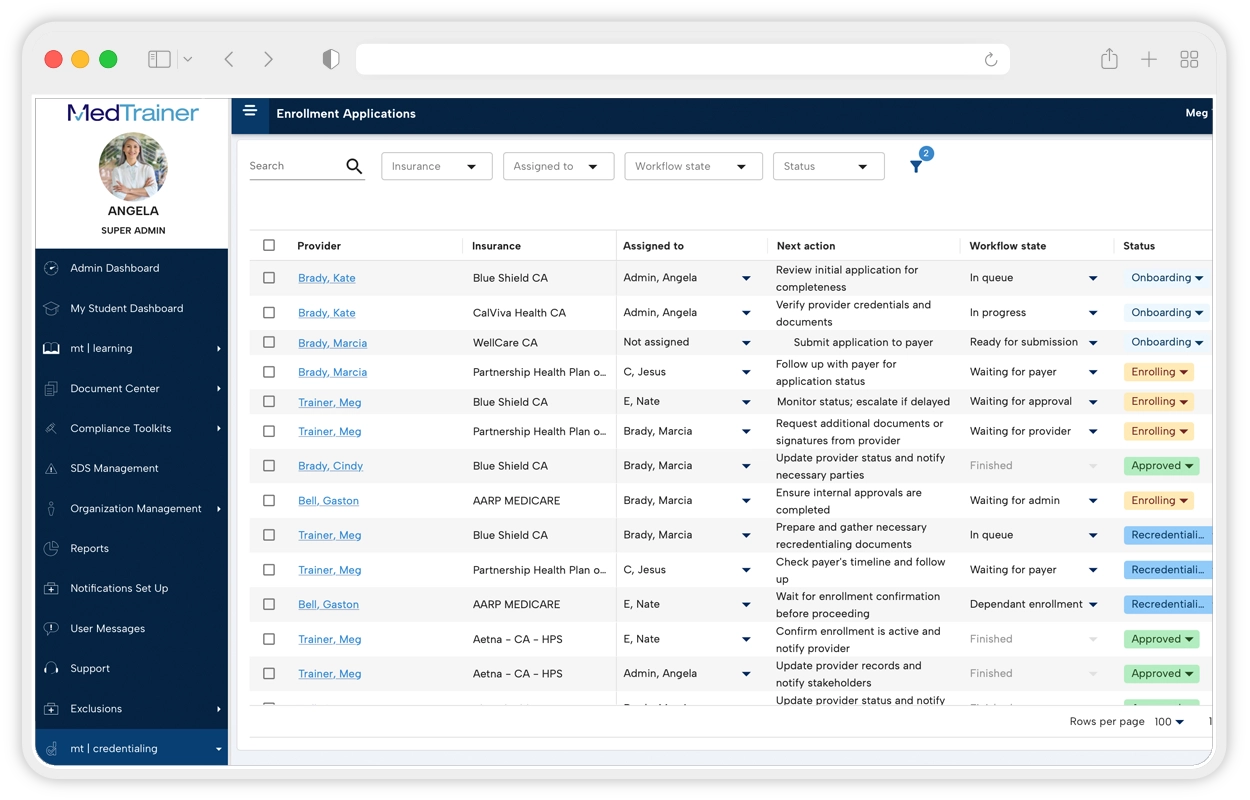Open the Status filter dropdown
The image size is (1250, 800).
828,166
